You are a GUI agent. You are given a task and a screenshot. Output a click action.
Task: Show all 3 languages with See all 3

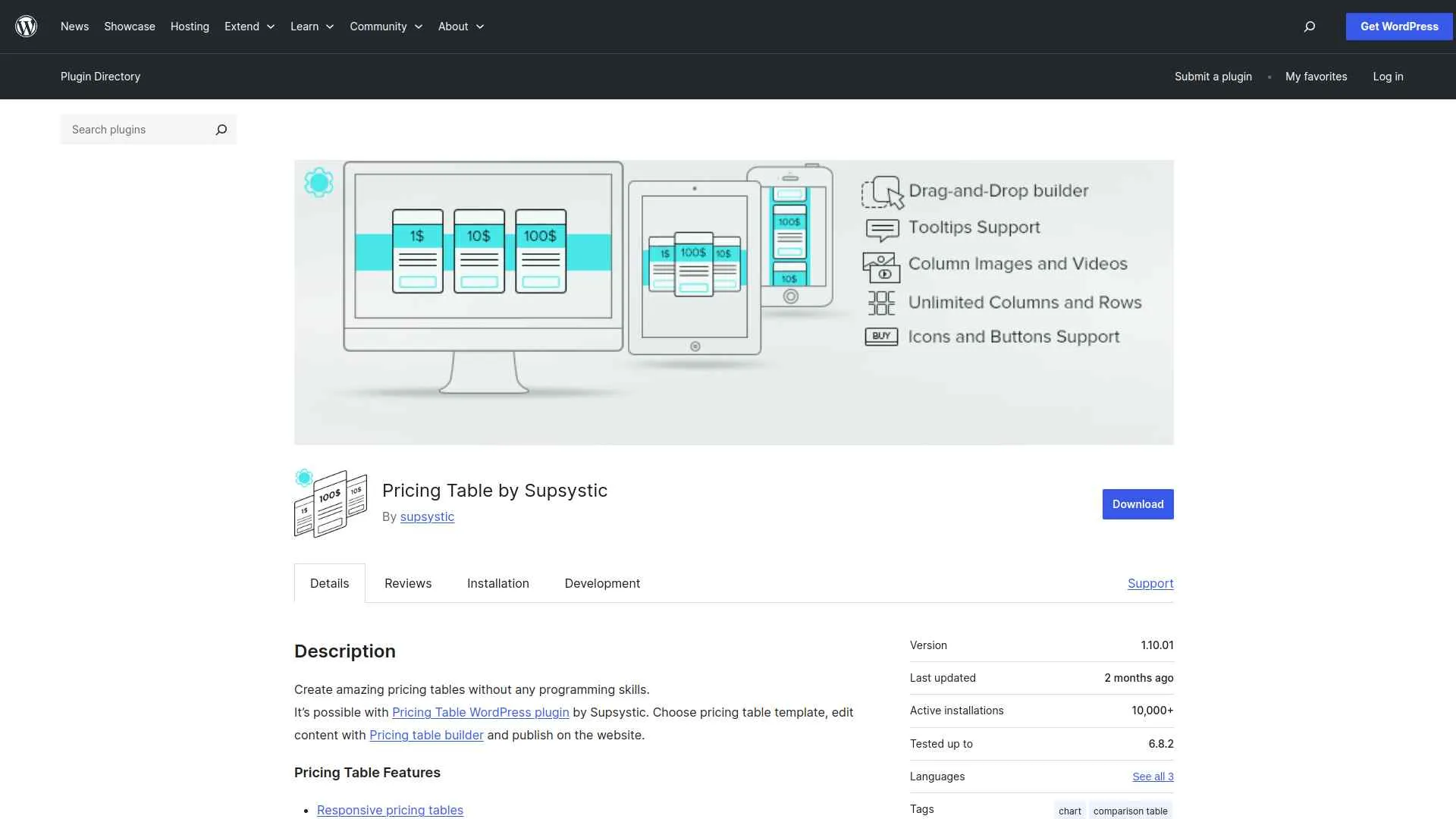coord(1152,776)
